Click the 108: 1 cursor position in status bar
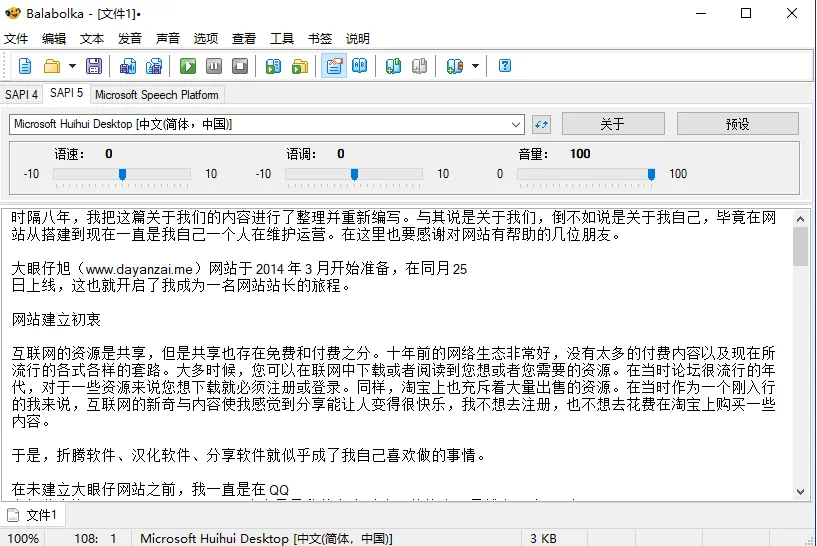Image resolution: width=817 pixels, height=546 pixels. pyautogui.click(x=95, y=538)
